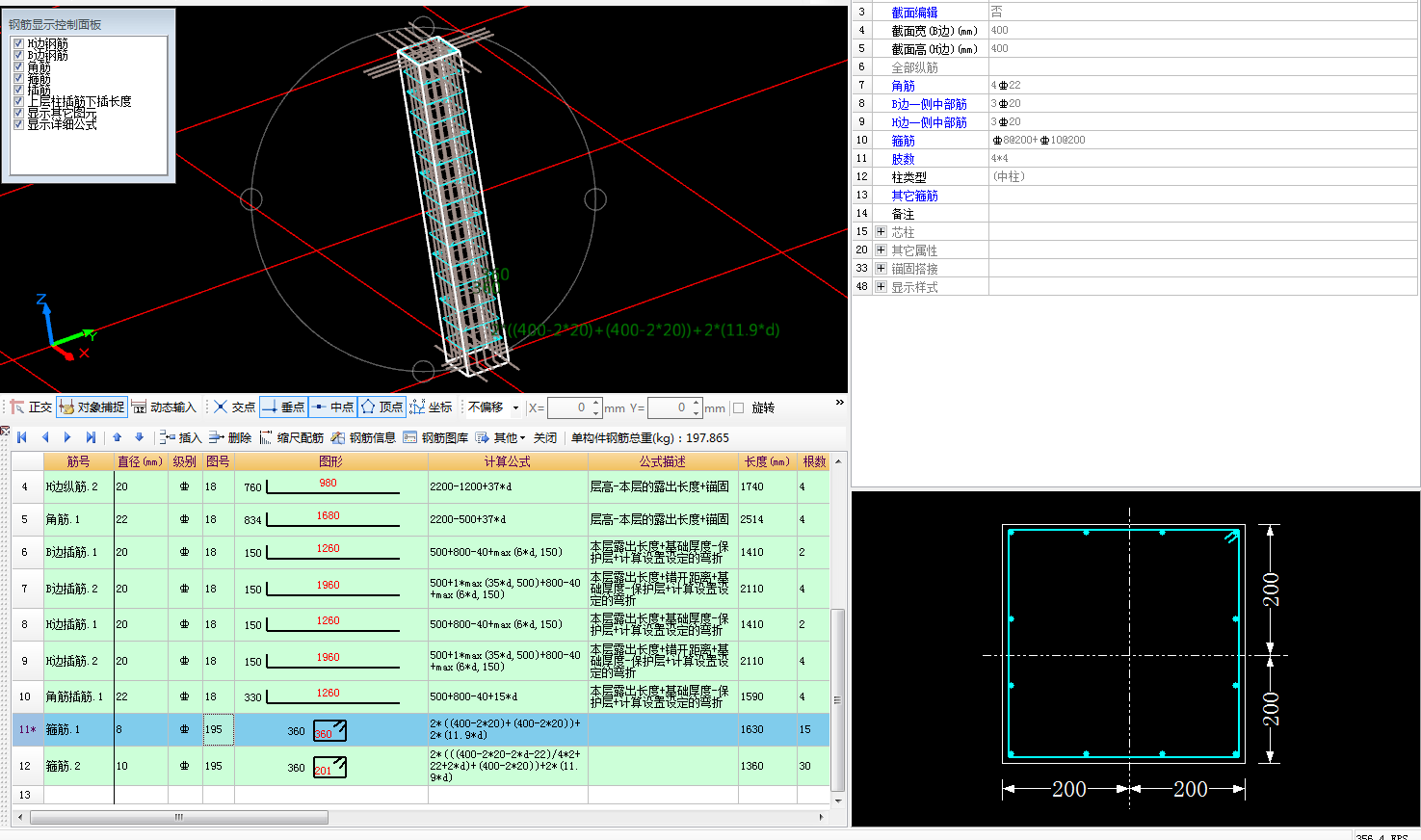Expand the 芯柱 property group

click(881, 231)
